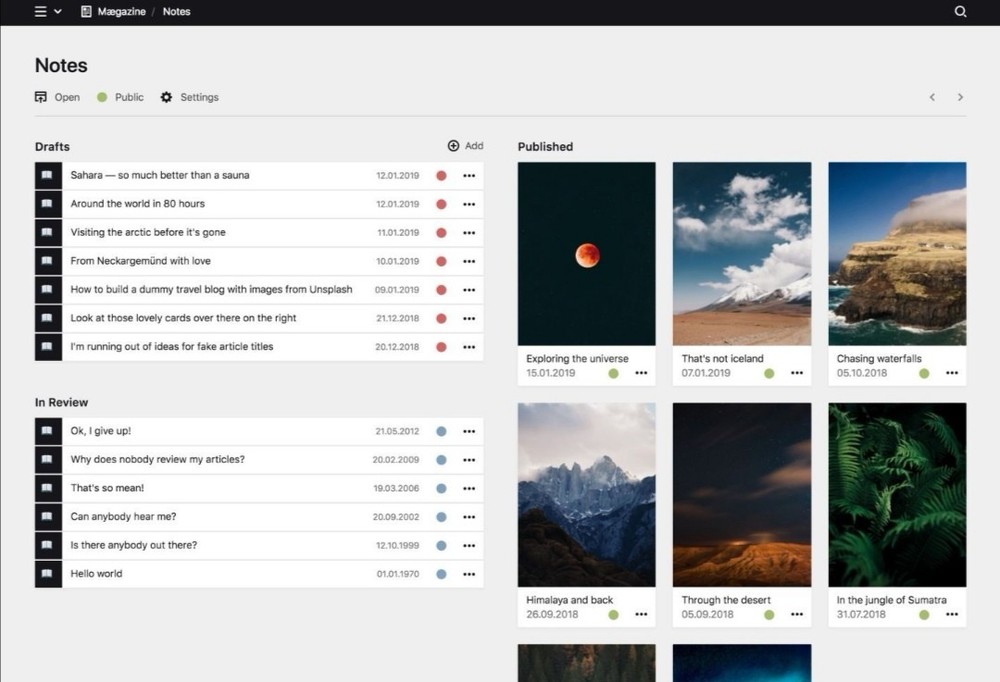Open the 'Why does nobody review my articles?' article
1000x682 pixels.
(157, 460)
